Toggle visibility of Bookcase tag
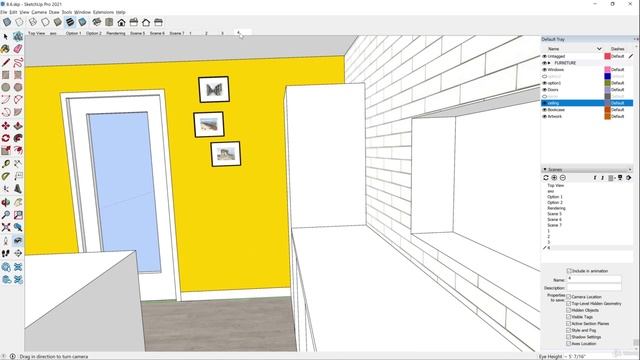640x360 pixels. click(x=544, y=110)
